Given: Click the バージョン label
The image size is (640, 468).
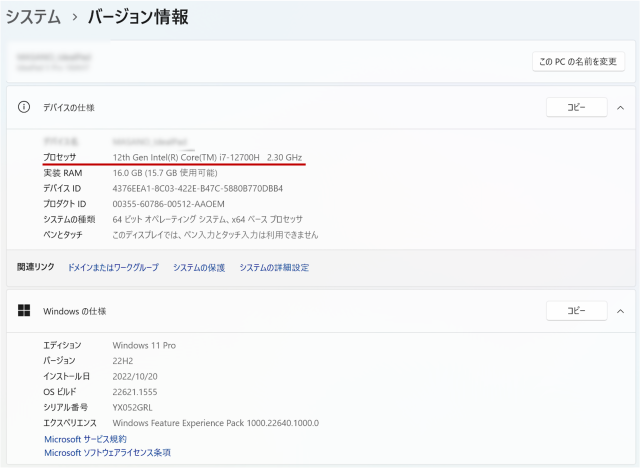Looking at the screenshot, I should 59,361.
